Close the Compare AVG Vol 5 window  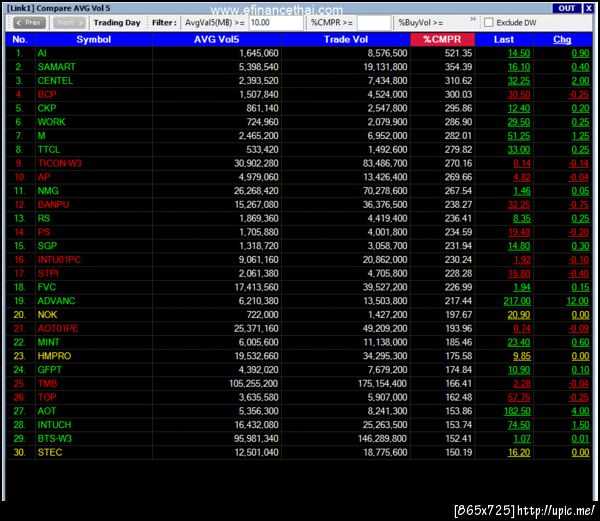pyautogui.click(x=589, y=8)
